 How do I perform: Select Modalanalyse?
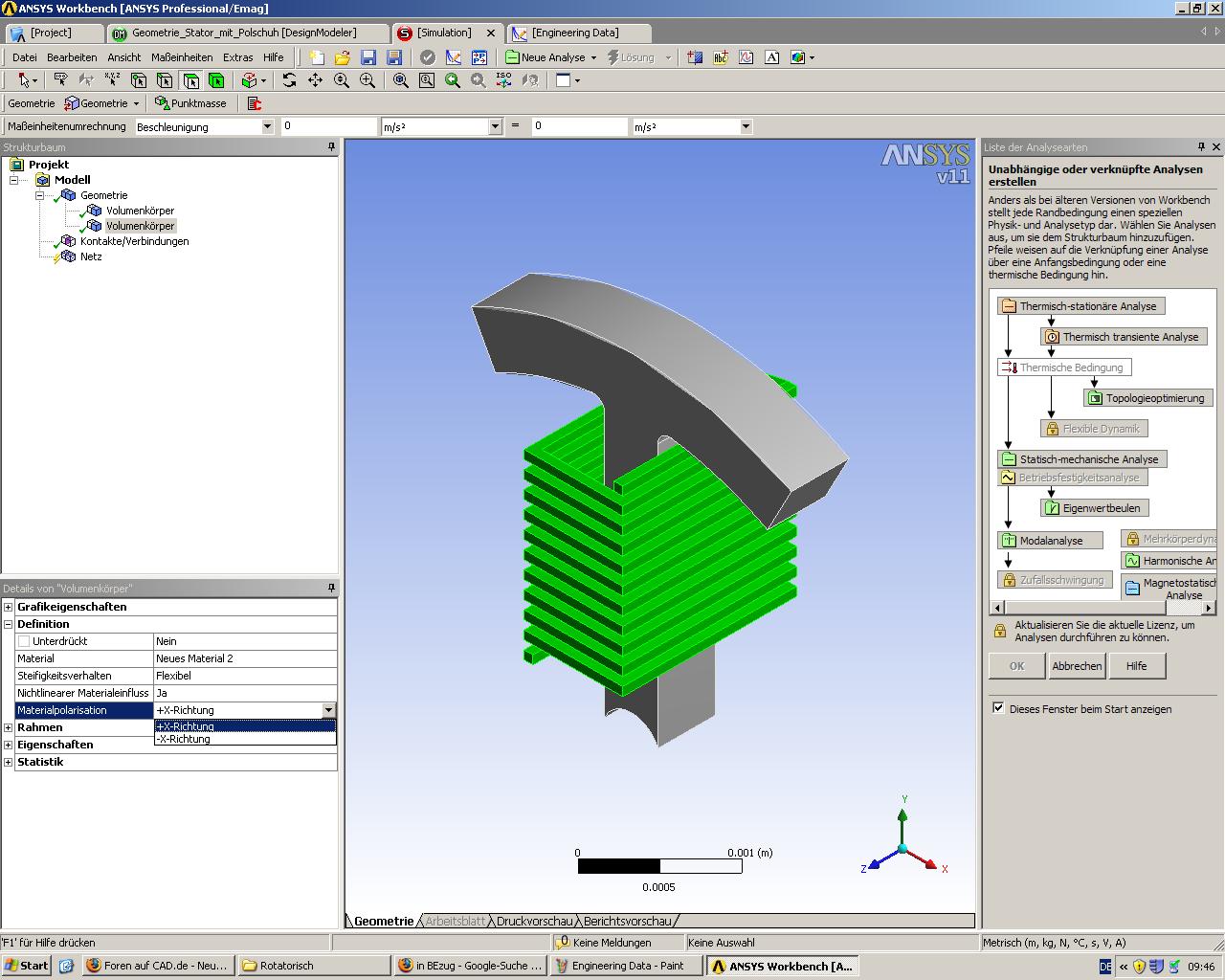point(1050,541)
